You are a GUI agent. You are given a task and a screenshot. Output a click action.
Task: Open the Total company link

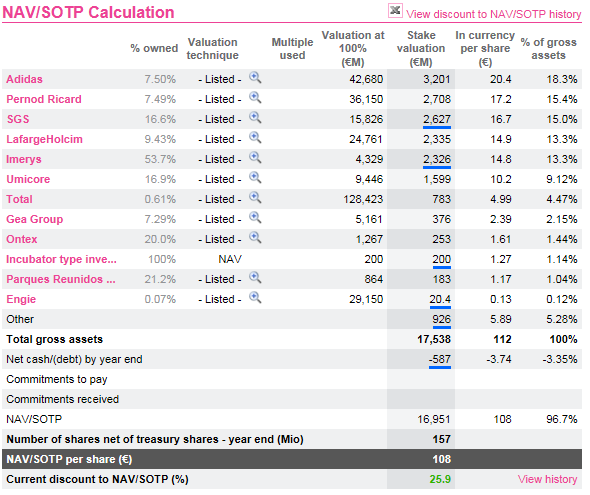click(19, 199)
